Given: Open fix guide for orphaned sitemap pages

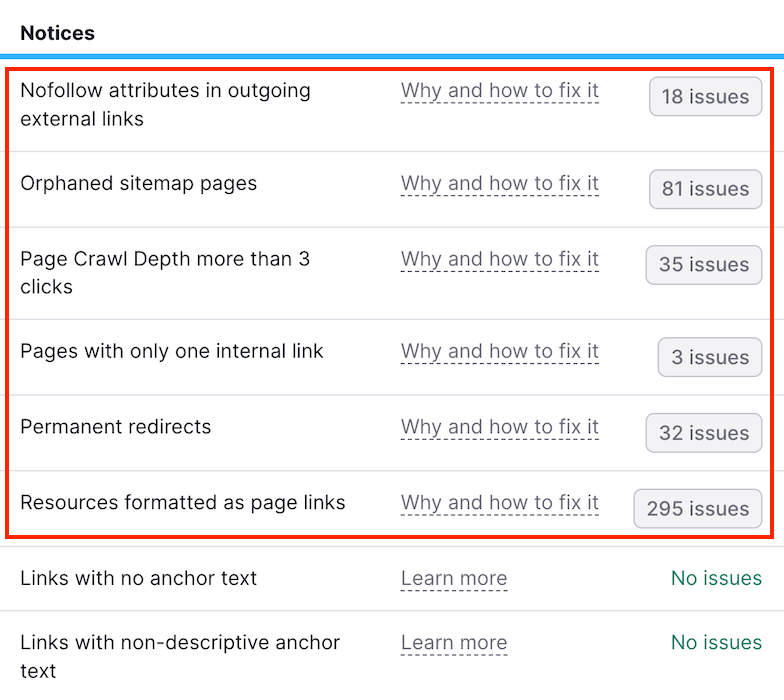Looking at the screenshot, I should (x=499, y=184).
